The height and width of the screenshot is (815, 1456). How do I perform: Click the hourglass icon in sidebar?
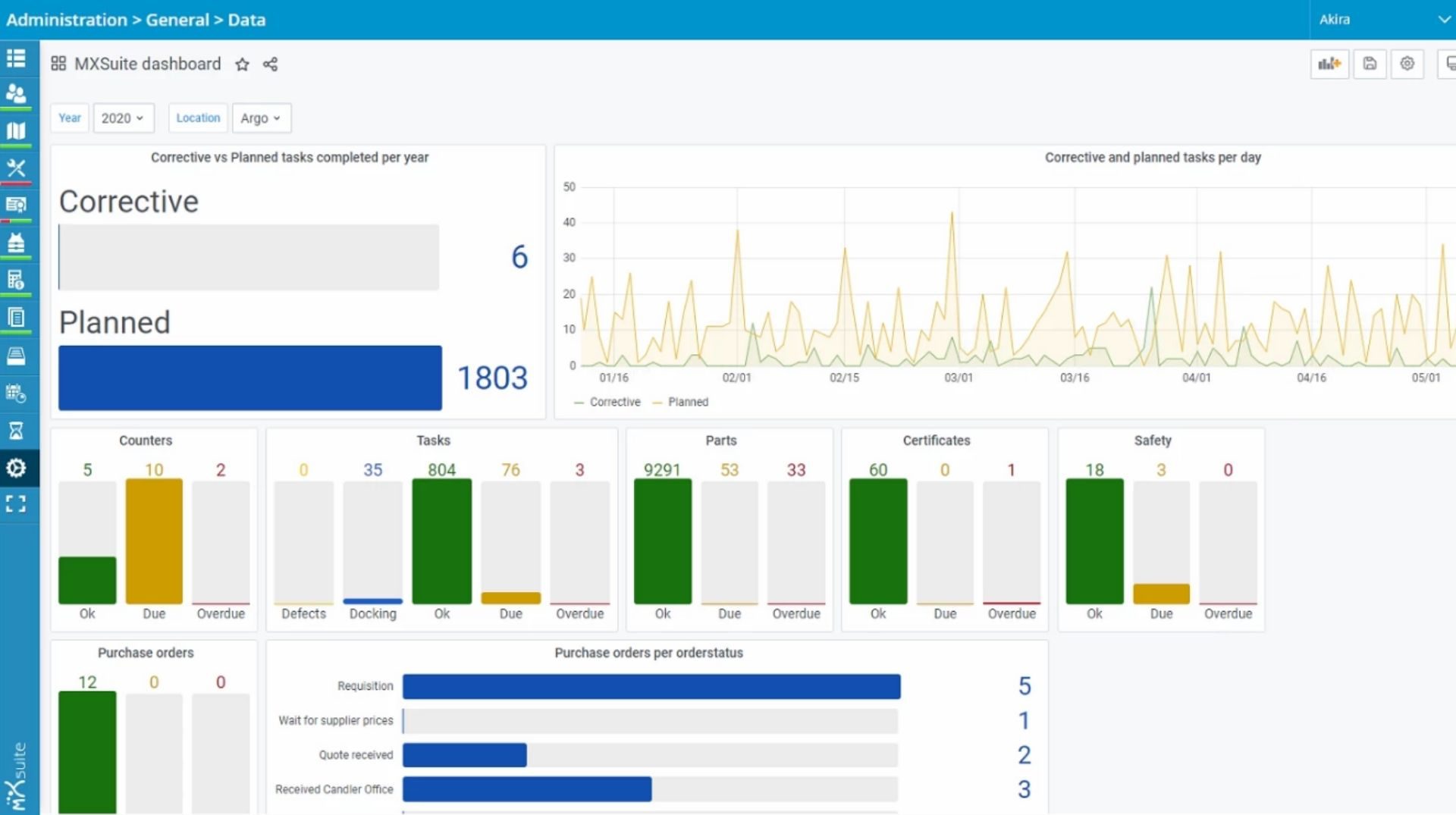16,431
